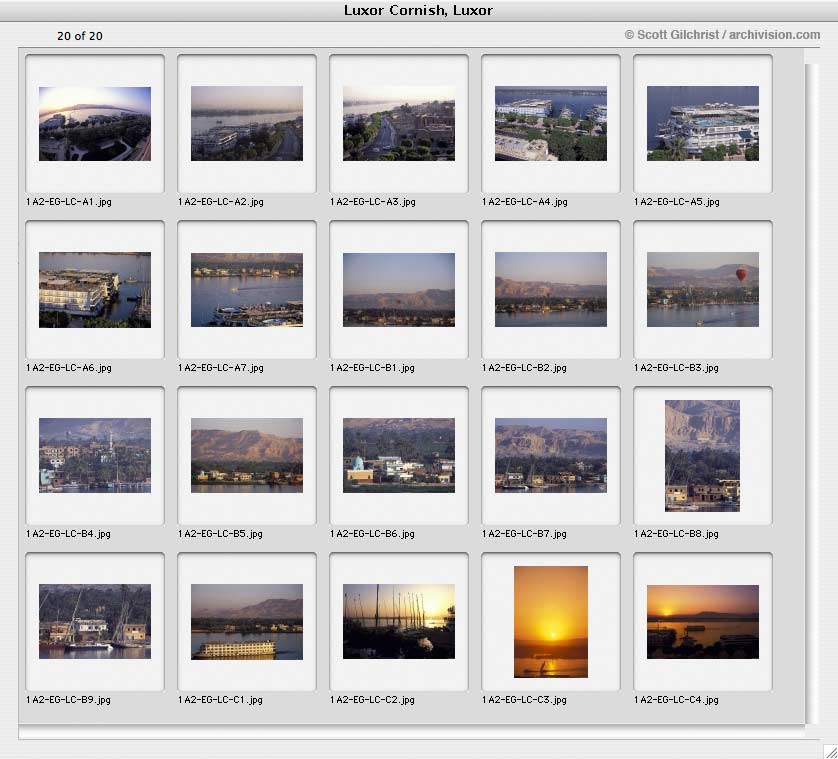Open the 1A2-EG-LC-A6.jpg thumbnail

(x=95, y=290)
